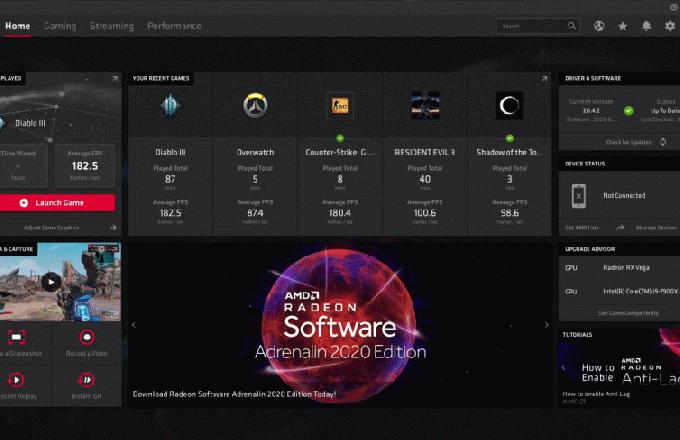680x440 pixels.
Task: Click Check for Updates
Action: 628,142
